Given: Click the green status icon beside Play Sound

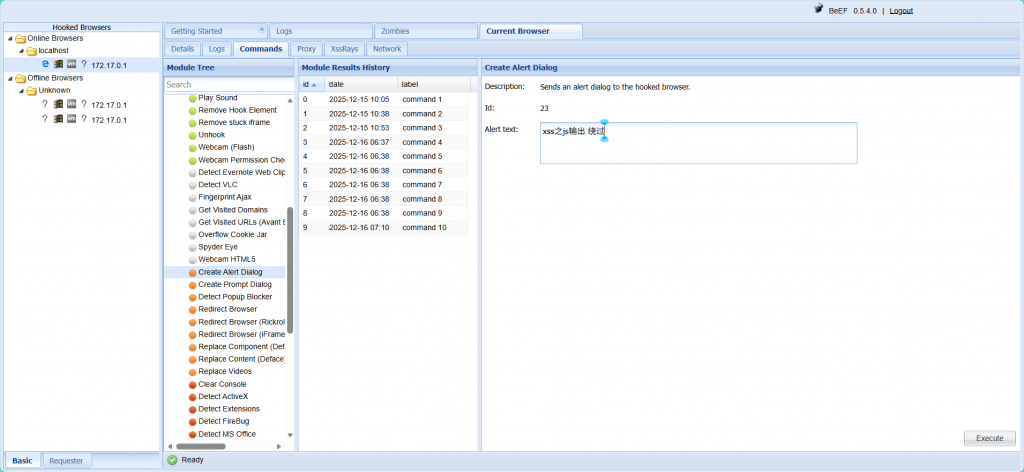Looking at the screenshot, I should (192, 97).
